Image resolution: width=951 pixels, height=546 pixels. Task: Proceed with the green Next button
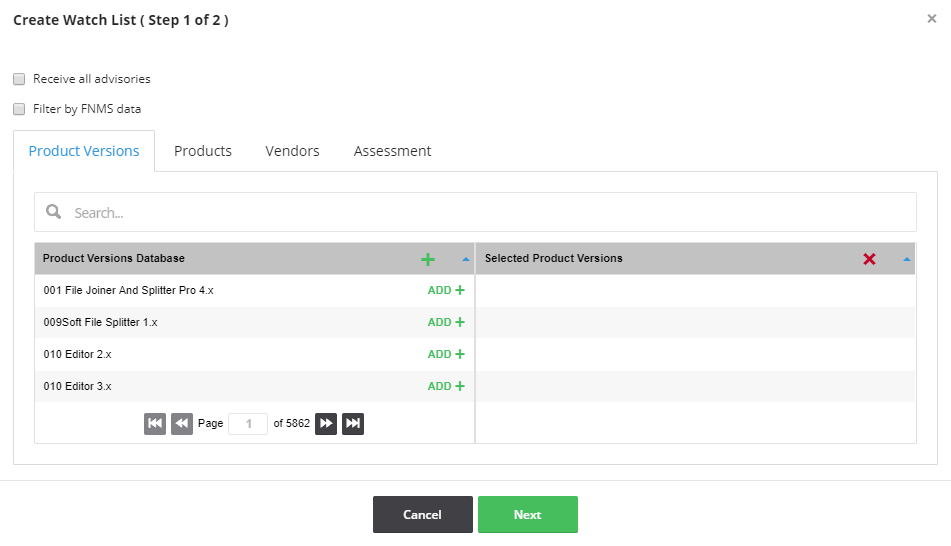point(527,515)
